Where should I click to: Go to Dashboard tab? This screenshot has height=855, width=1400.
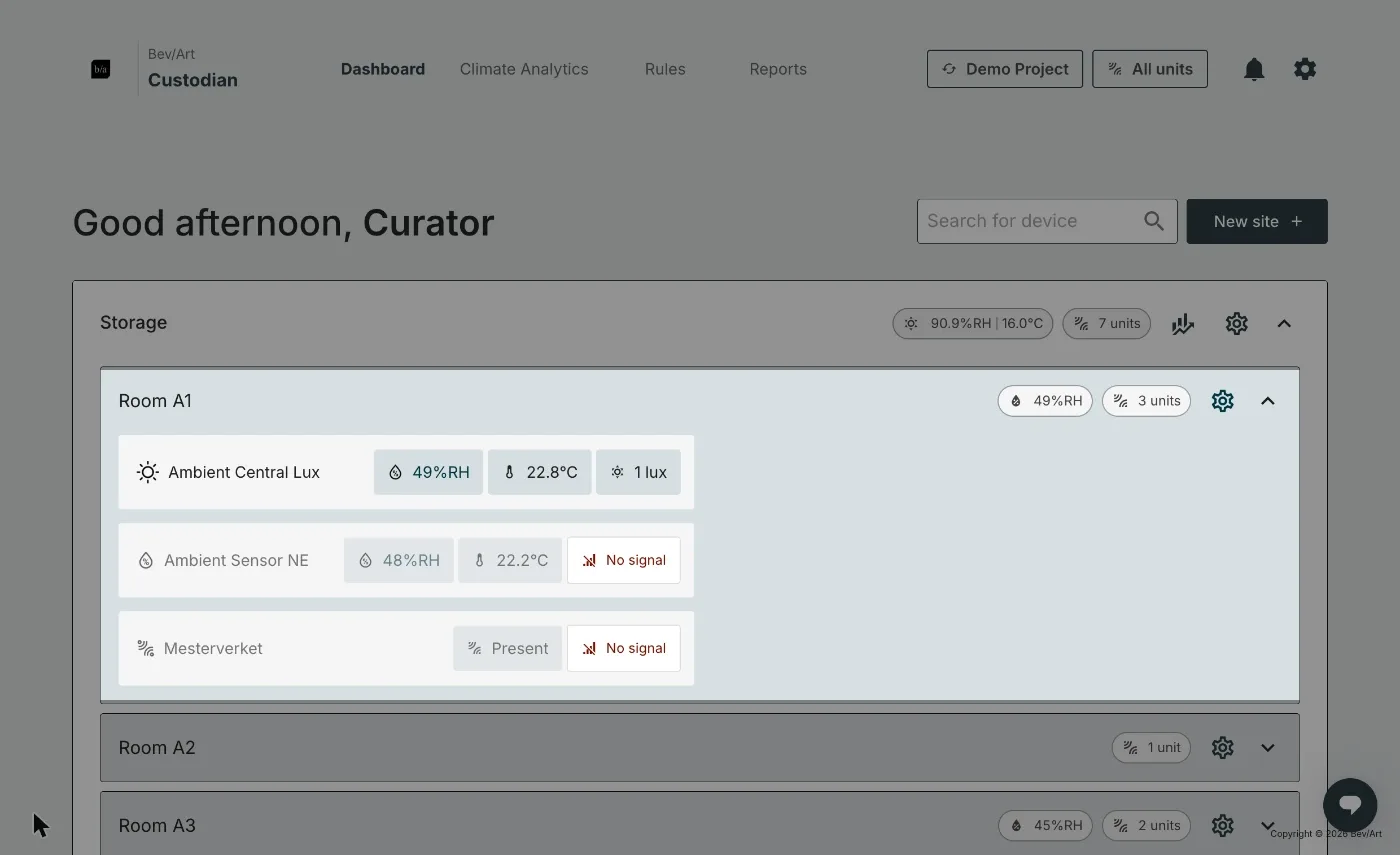383,69
